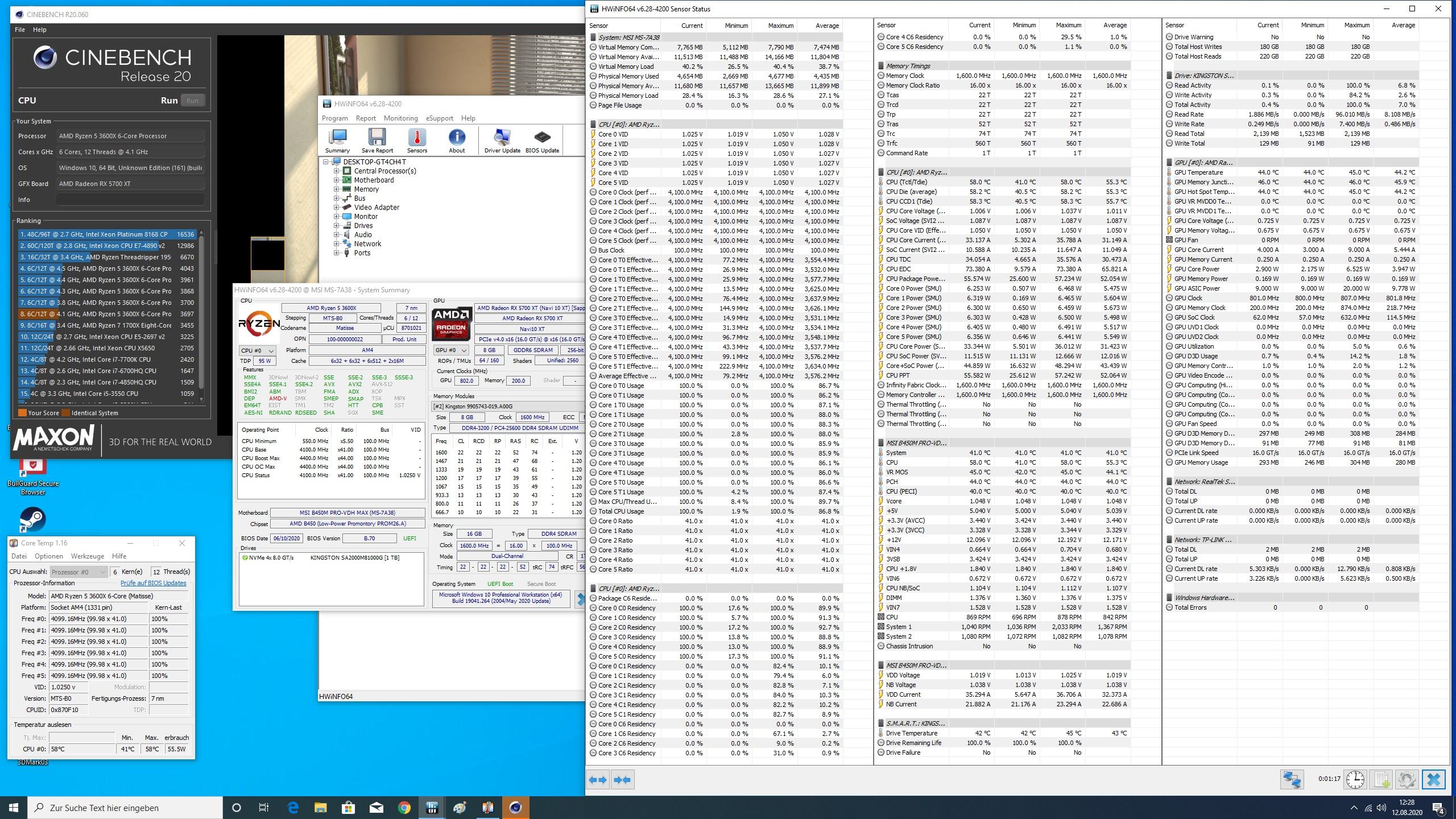Screen dimensions: 1456x819
Task: Open Cinebench Help menu
Action: [40, 30]
